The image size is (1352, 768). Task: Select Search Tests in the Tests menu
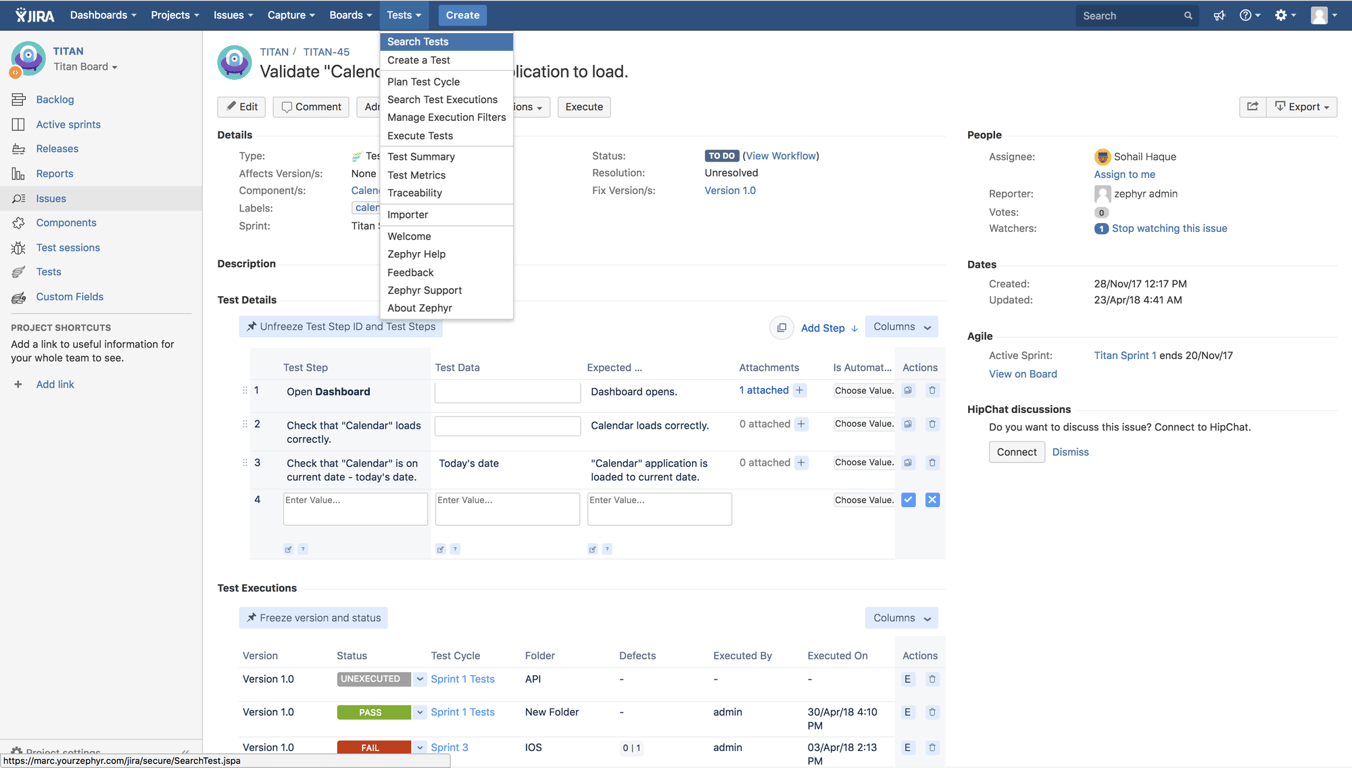[x=446, y=42]
